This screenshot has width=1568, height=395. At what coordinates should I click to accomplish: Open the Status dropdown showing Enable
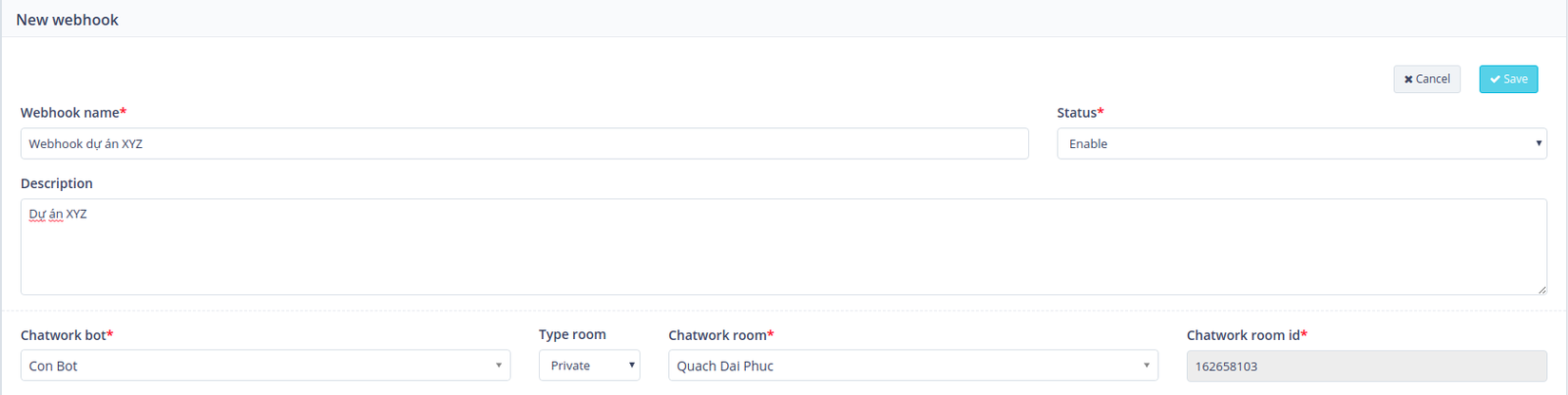[1301, 144]
